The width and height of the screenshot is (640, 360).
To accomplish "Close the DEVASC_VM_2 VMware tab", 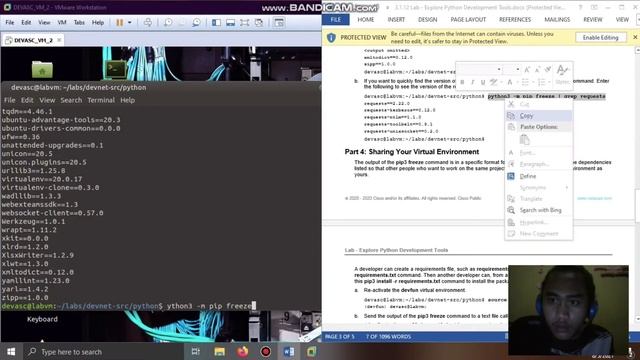I will pos(59,40).
